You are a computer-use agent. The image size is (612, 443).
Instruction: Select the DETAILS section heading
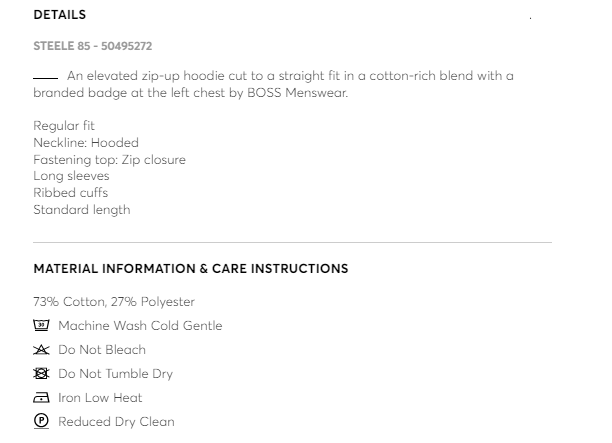(60, 15)
